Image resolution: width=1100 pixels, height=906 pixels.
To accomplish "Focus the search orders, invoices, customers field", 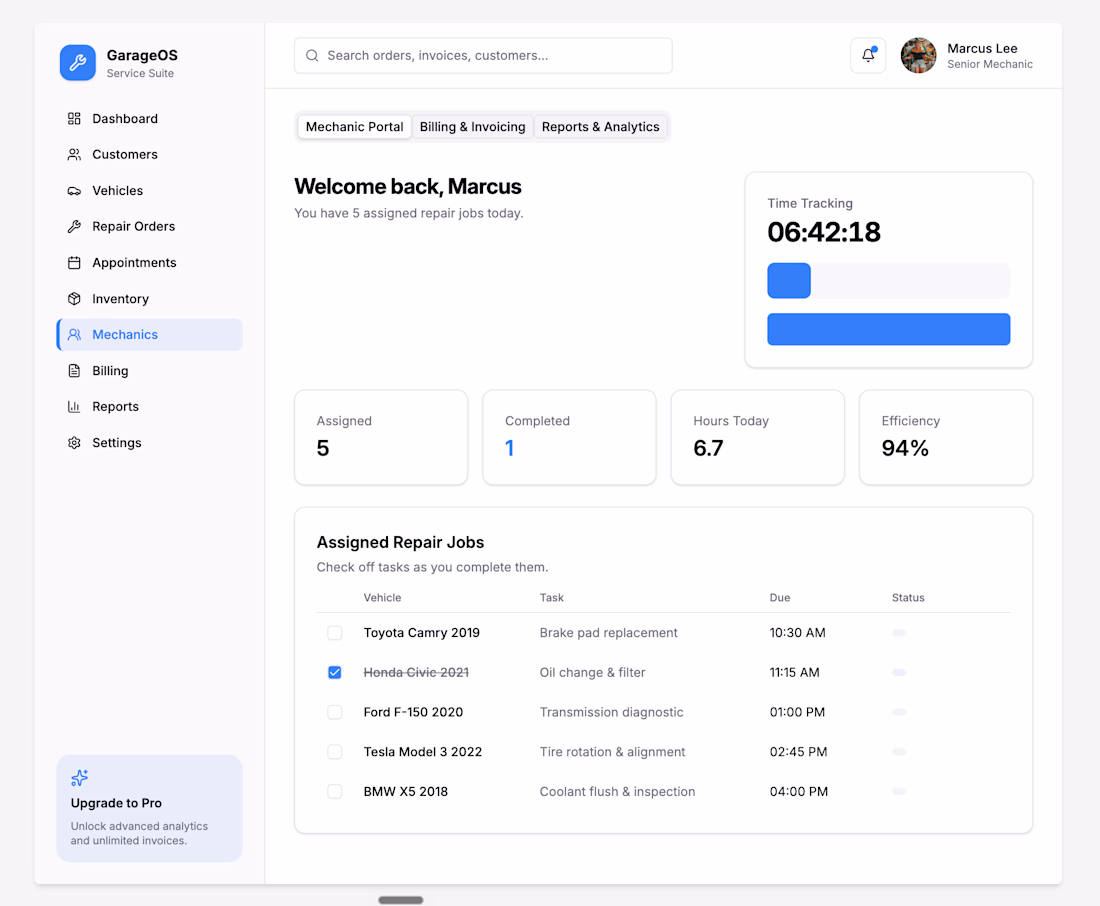I will coord(483,55).
